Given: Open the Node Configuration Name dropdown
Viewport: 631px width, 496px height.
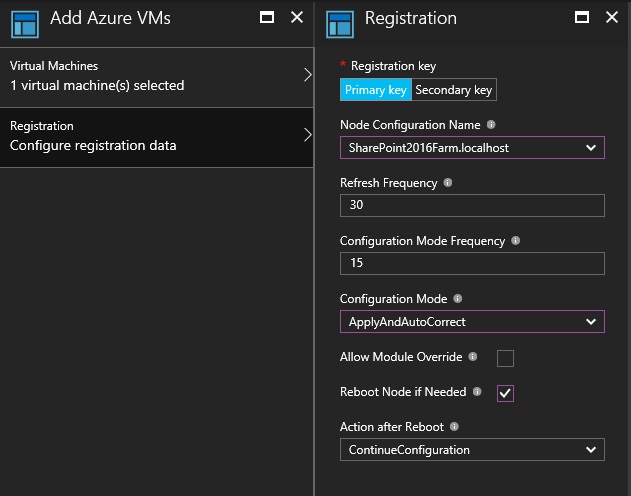Looking at the screenshot, I should coord(472,148).
